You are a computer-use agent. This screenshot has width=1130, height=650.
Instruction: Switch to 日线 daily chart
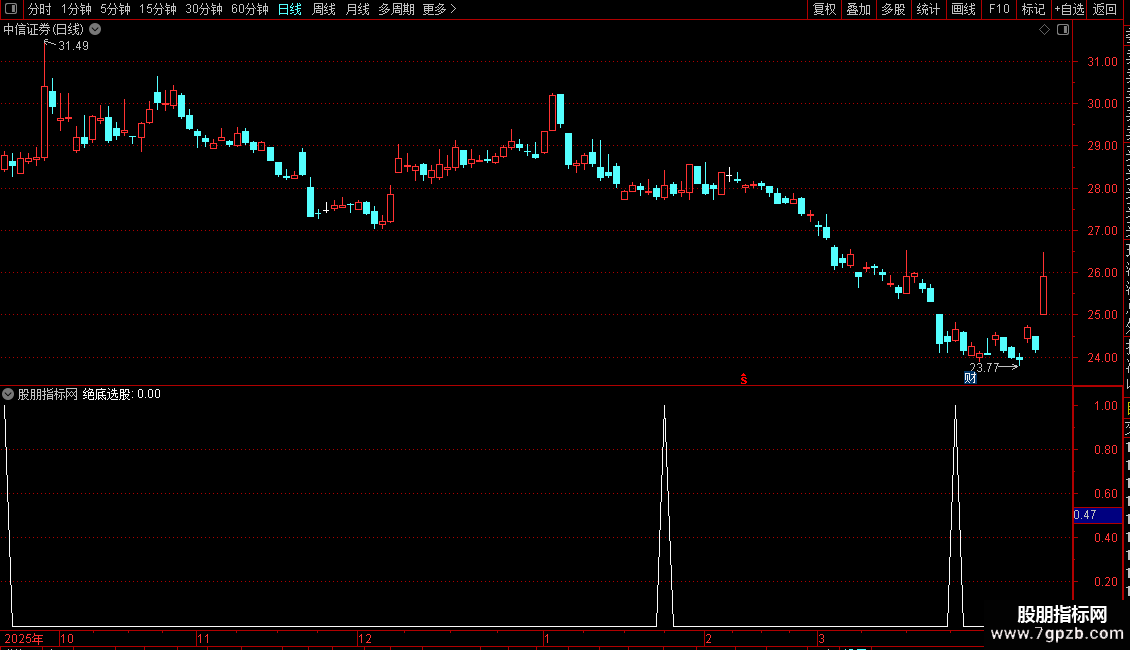click(x=290, y=9)
